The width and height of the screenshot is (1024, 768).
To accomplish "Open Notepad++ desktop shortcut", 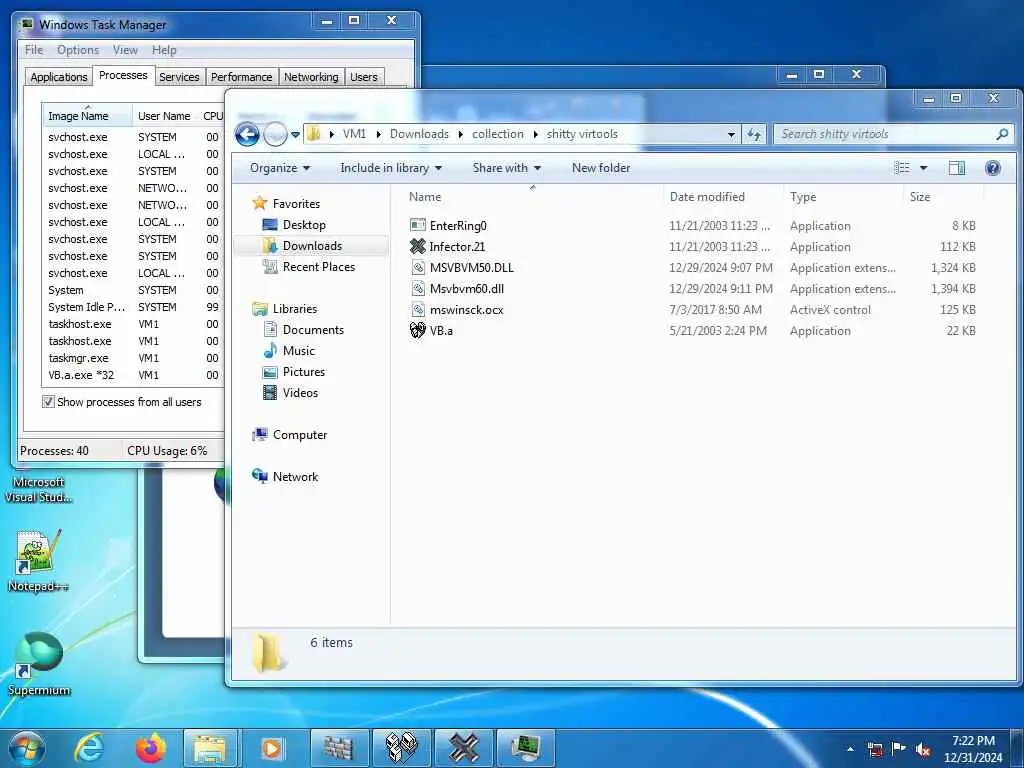I will [38, 560].
